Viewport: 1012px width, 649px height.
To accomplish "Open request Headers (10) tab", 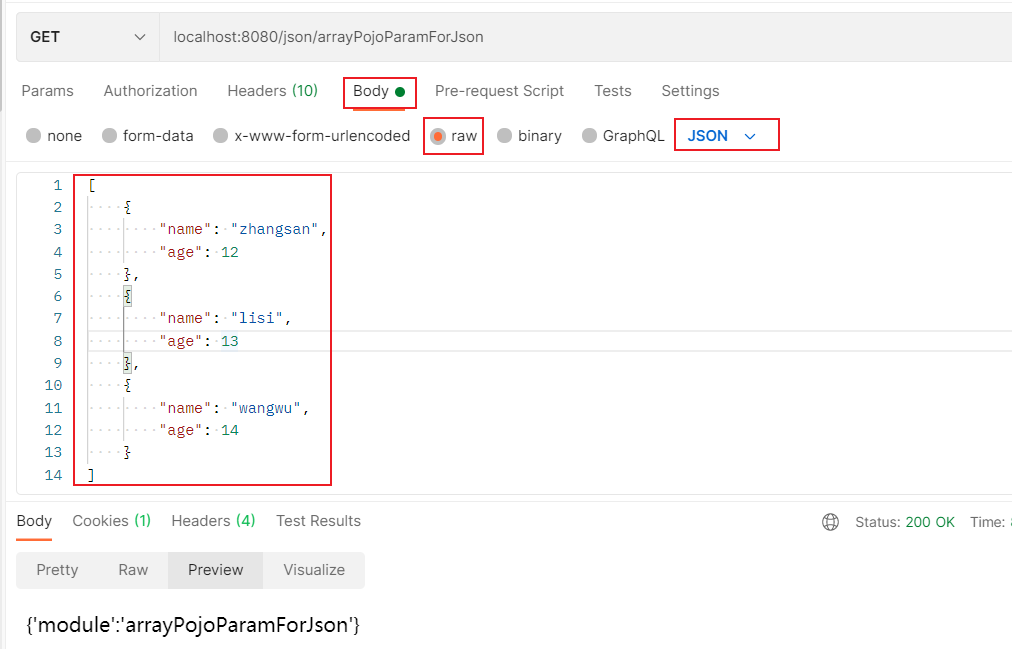I will click(x=272, y=91).
